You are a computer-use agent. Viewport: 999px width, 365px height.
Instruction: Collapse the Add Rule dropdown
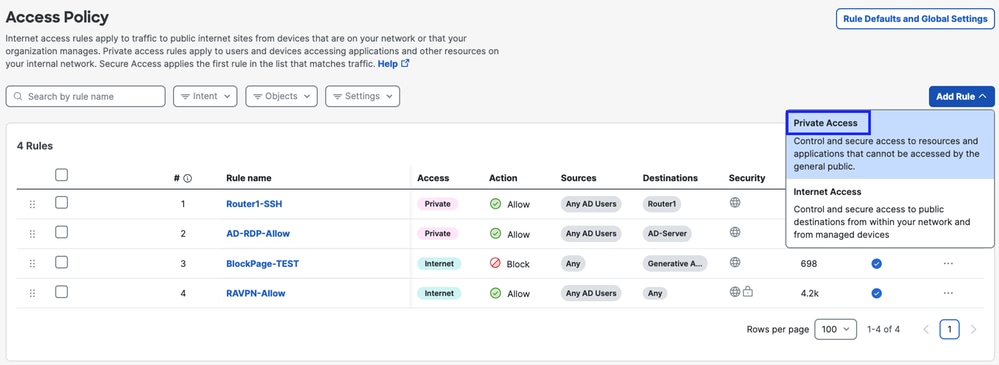(961, 96)
